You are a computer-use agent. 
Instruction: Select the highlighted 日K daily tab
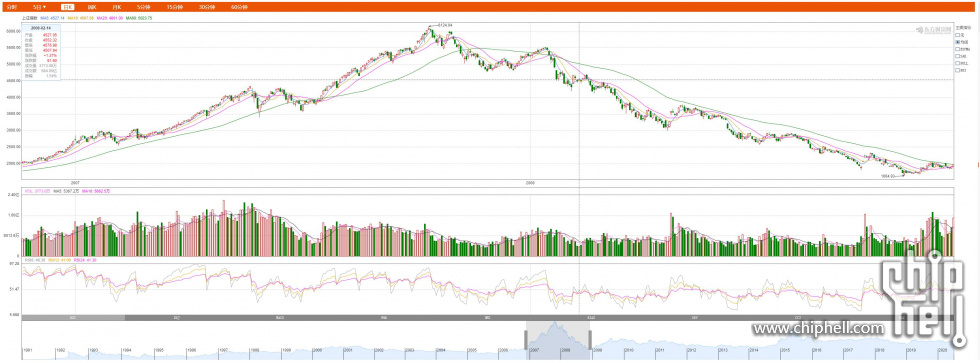coord(67,7)
